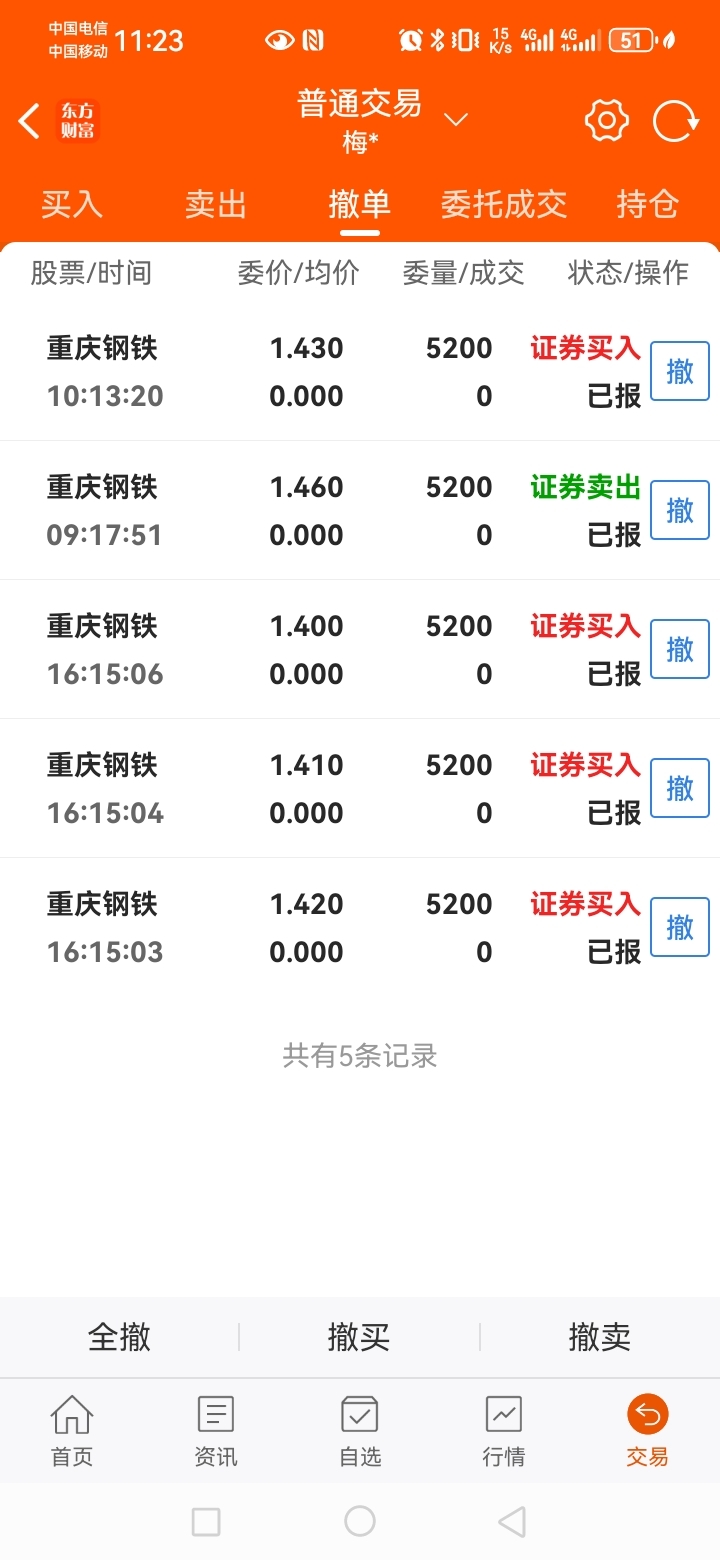
Task: Cancel the 1.460 sell order with 撤
Action: tap(680, 510)
